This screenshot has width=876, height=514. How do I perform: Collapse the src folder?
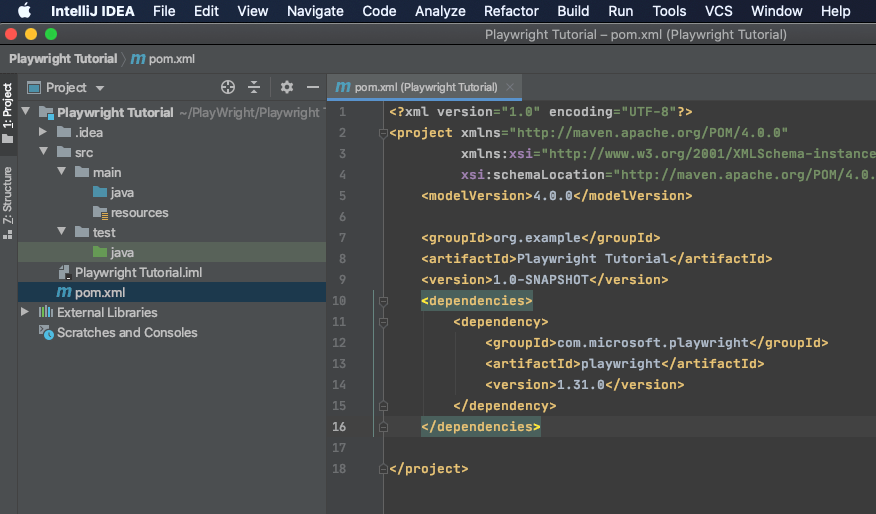click(x=44, y=151)
